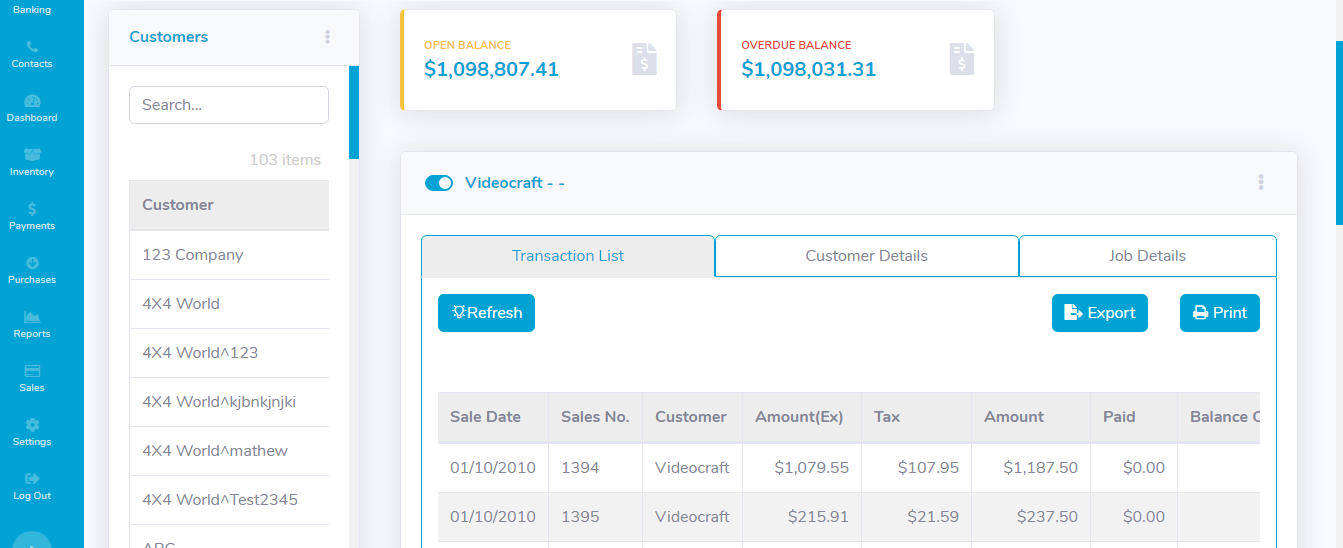This screenshot has width=1343, height=548.
Task: Select customer 123 Company
Action: point(229,255)
